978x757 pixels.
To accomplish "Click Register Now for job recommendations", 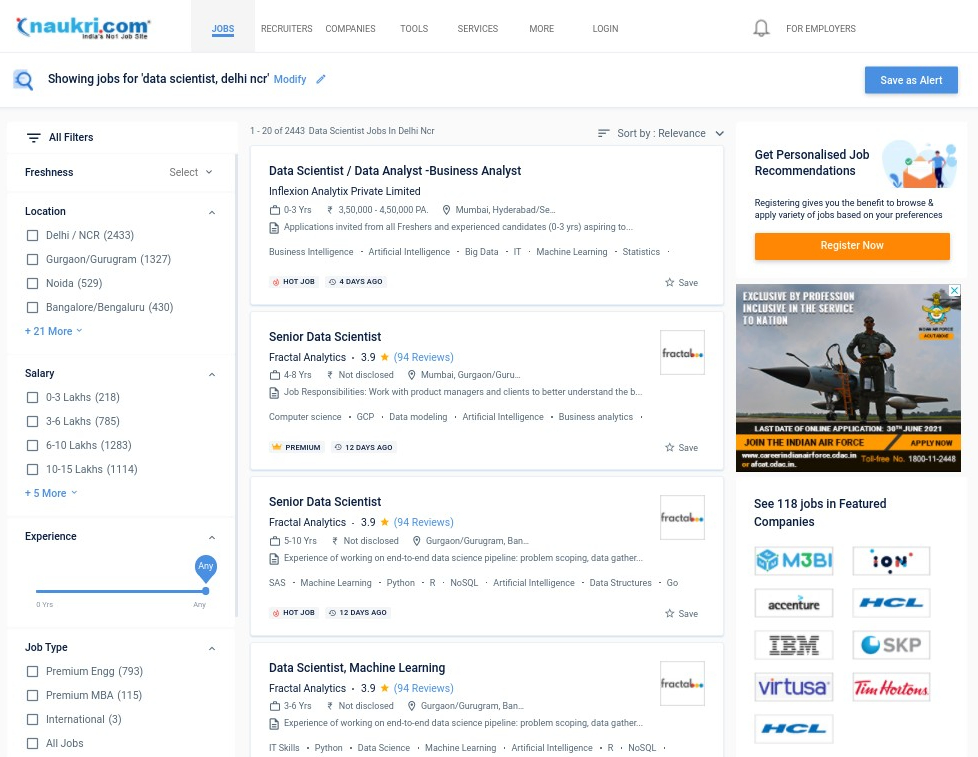I will [x=852, y=246].
